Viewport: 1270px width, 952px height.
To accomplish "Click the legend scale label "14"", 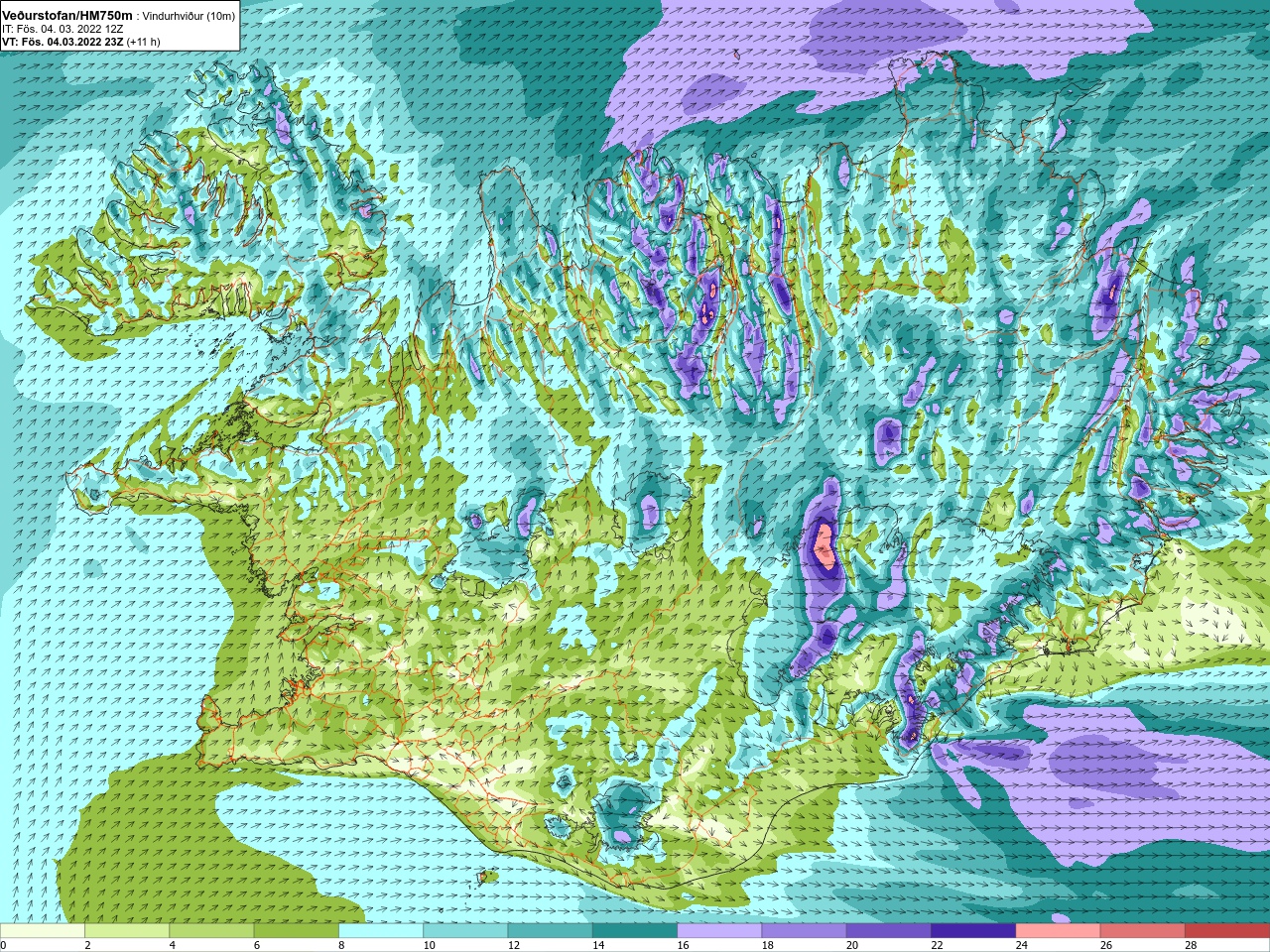I will point(598,945).
